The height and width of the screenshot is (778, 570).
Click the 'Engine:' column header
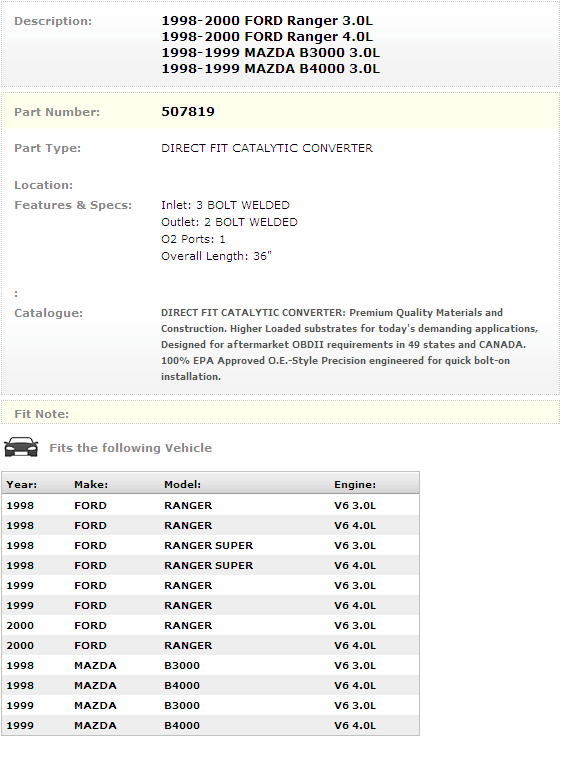tap(355, 484)
